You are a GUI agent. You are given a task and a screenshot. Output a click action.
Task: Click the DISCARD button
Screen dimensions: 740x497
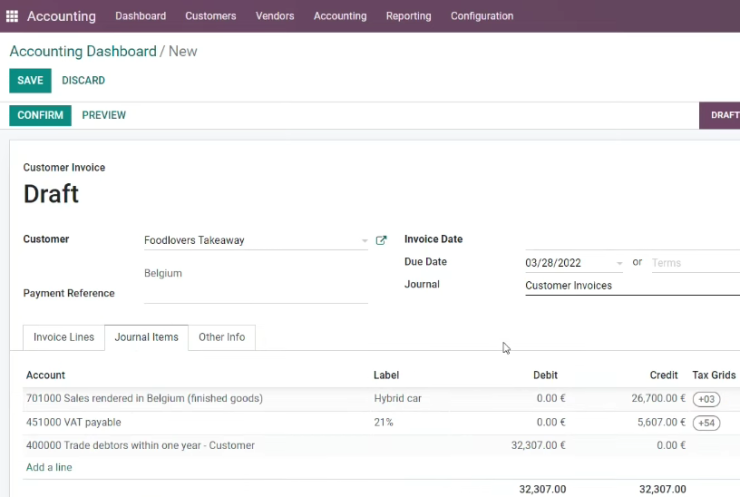[84, 80]
